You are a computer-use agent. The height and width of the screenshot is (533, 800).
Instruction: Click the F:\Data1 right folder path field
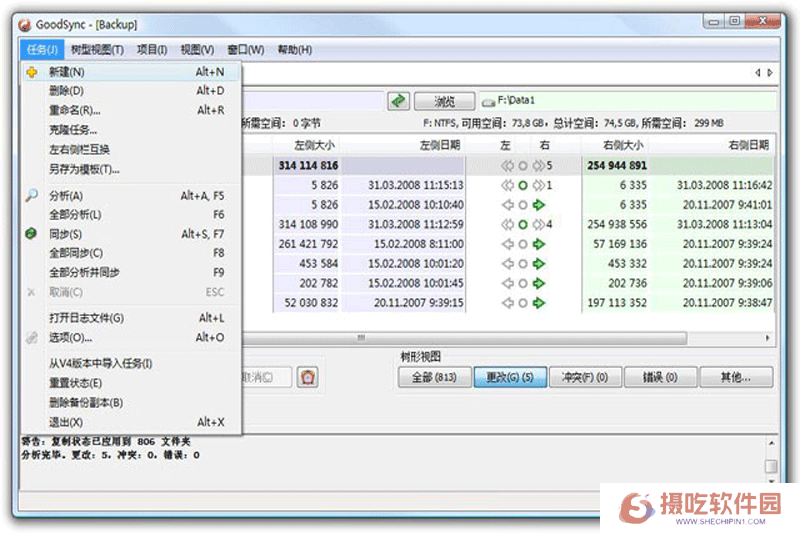[620, 101]
